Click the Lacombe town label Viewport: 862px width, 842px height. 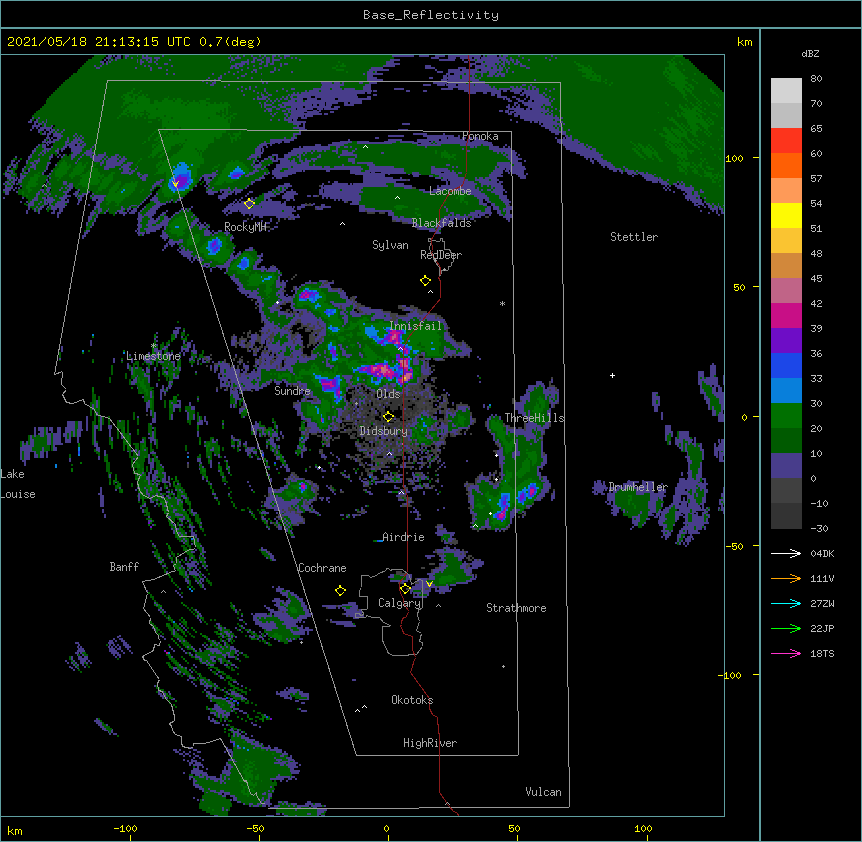click(x=450, y=191)
